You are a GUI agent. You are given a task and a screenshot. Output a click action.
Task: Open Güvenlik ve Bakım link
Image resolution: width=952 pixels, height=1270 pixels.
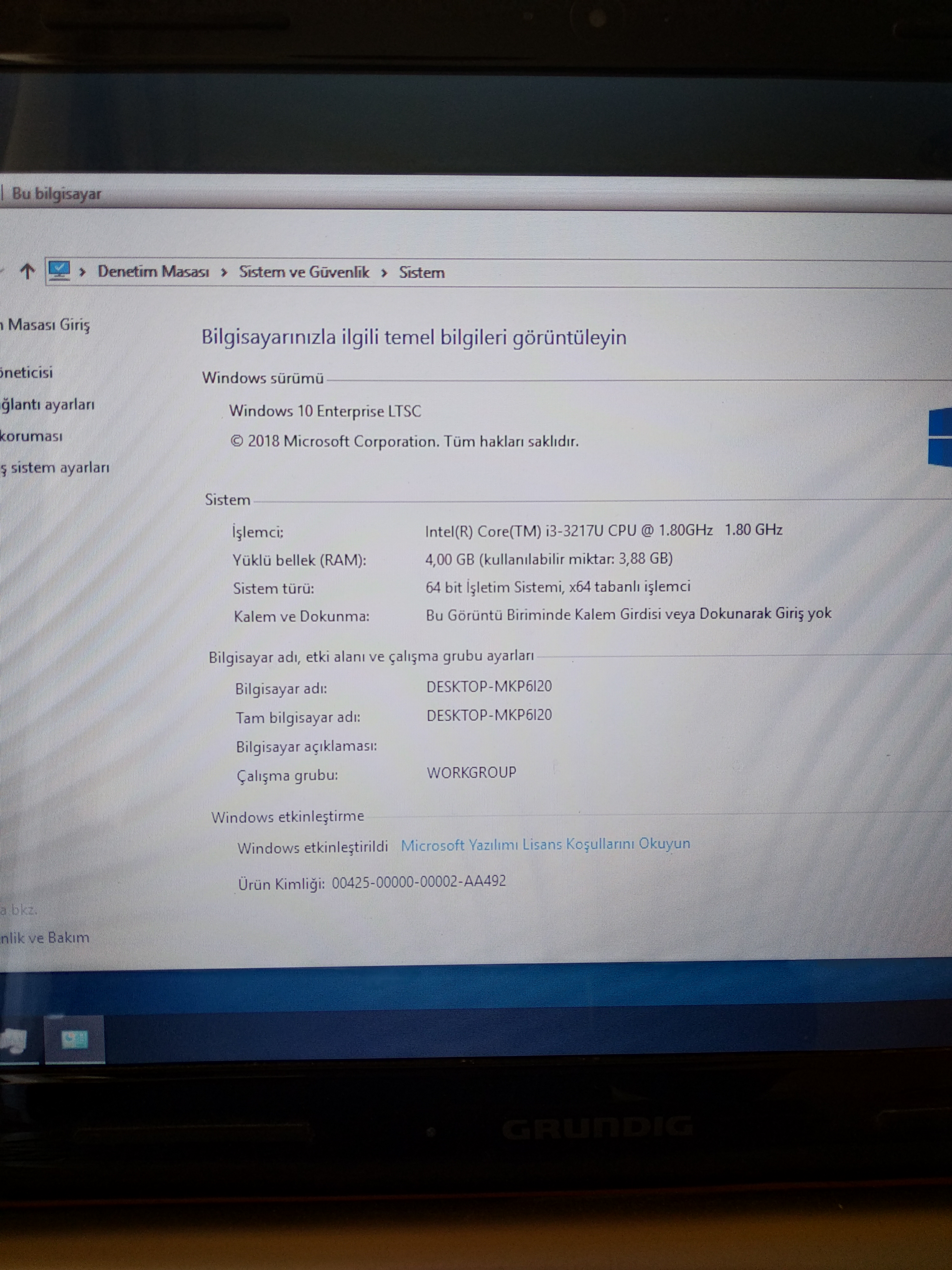45,938
